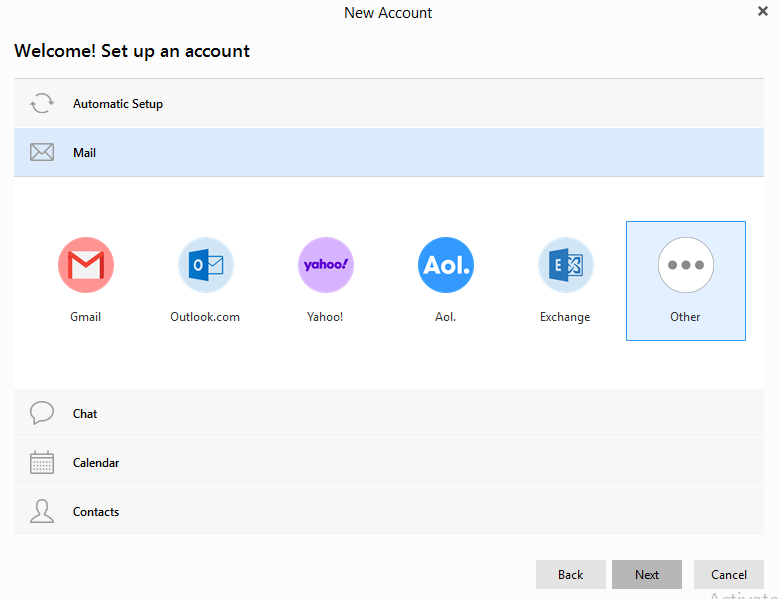Choose the Outlook.com icon
779x599 pixels.
click(x=205, y=265)
